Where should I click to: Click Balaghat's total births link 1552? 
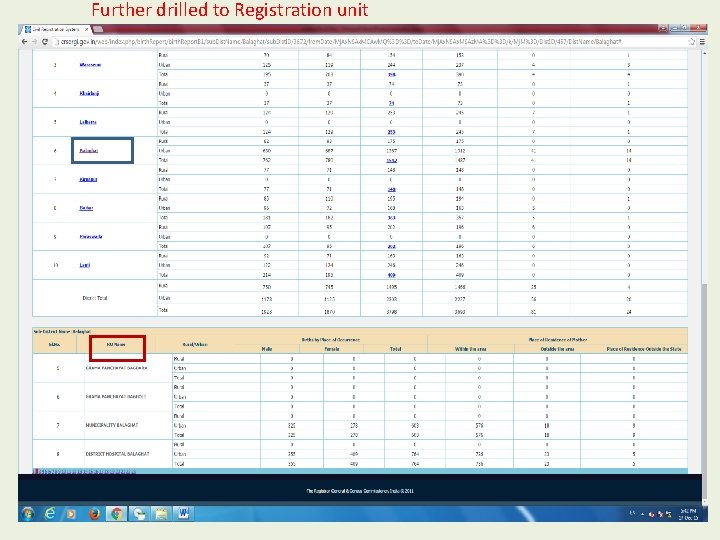point(391,161)
